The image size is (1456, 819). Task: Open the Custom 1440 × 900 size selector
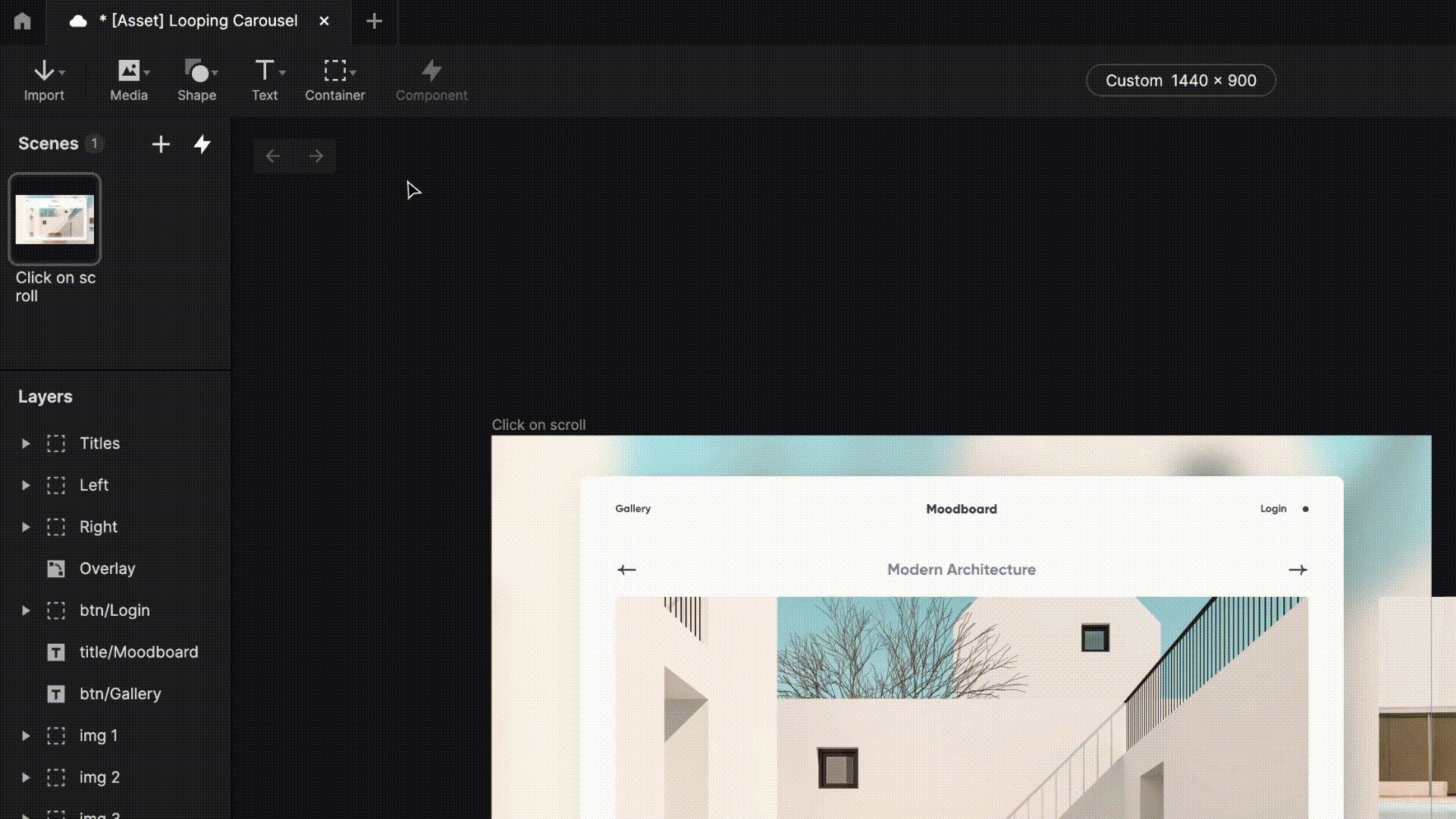point(1180,80)
